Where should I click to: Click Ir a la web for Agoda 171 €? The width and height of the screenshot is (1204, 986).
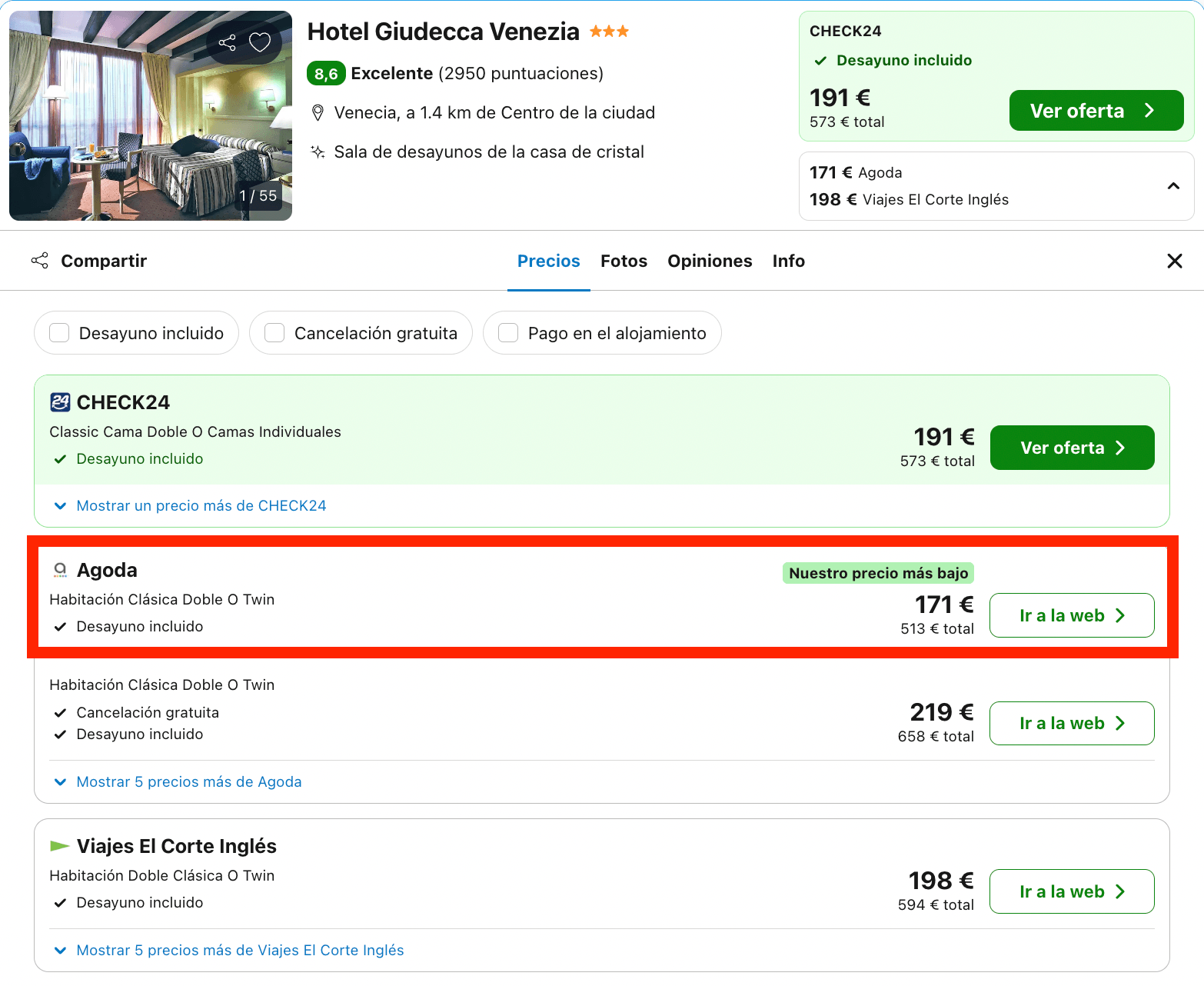[1072, 615]
